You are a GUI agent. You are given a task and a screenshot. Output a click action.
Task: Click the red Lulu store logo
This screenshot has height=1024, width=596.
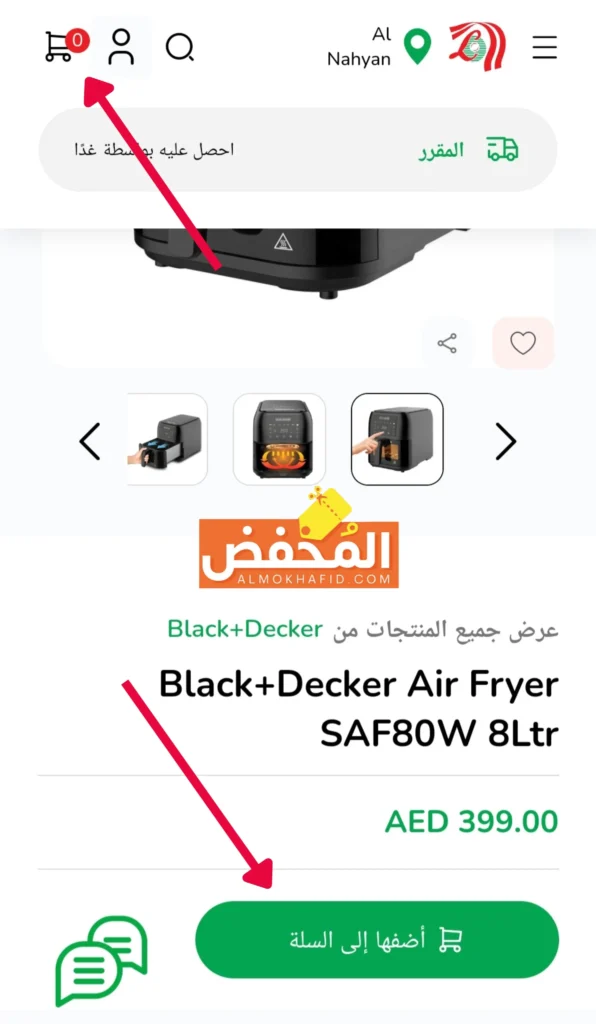pos(477,46)
